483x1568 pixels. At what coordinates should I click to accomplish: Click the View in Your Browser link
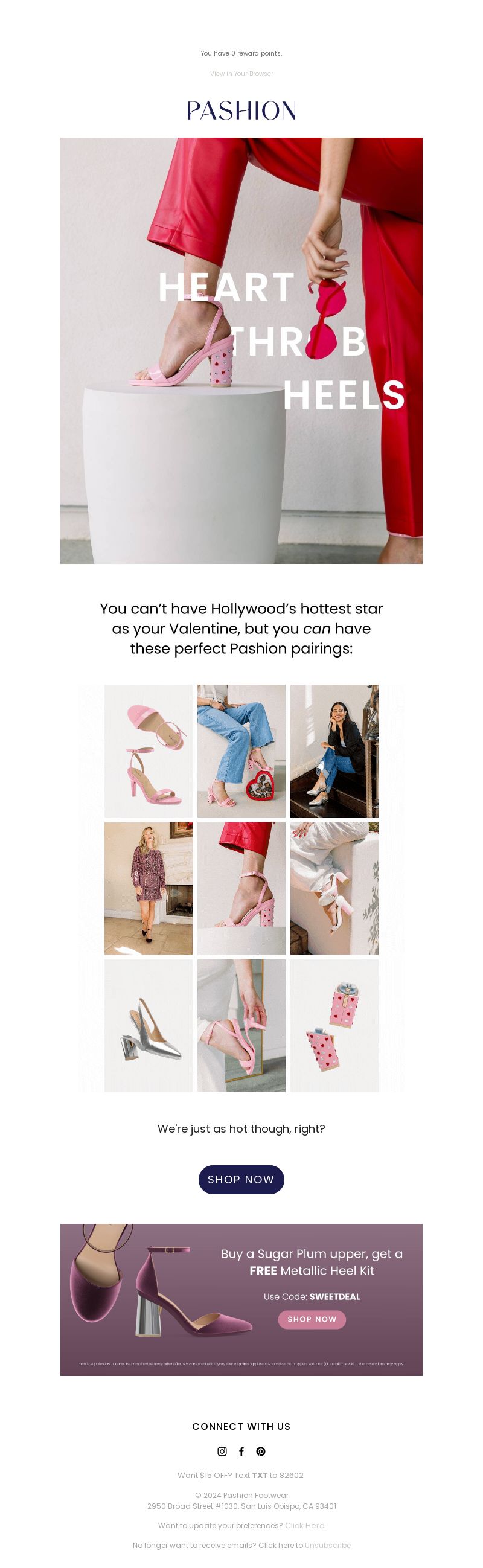[x=241, y=74]
